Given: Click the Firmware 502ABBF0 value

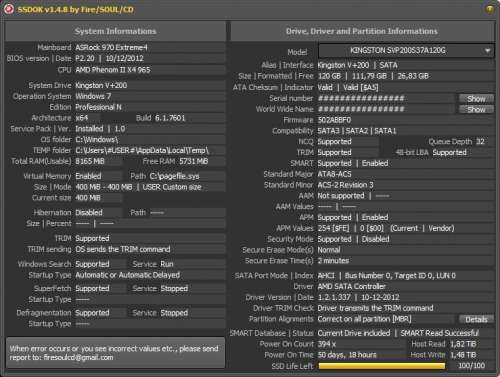Looking at the screenshot, I should click(x=334, y=120).
